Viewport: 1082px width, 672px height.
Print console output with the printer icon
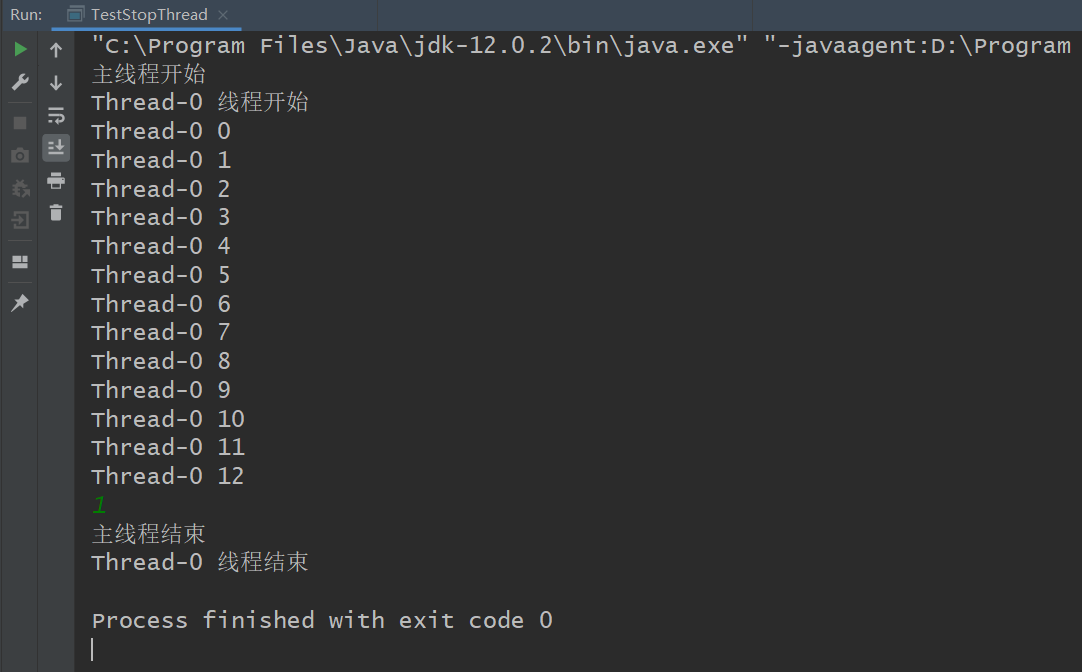point(56,181)
